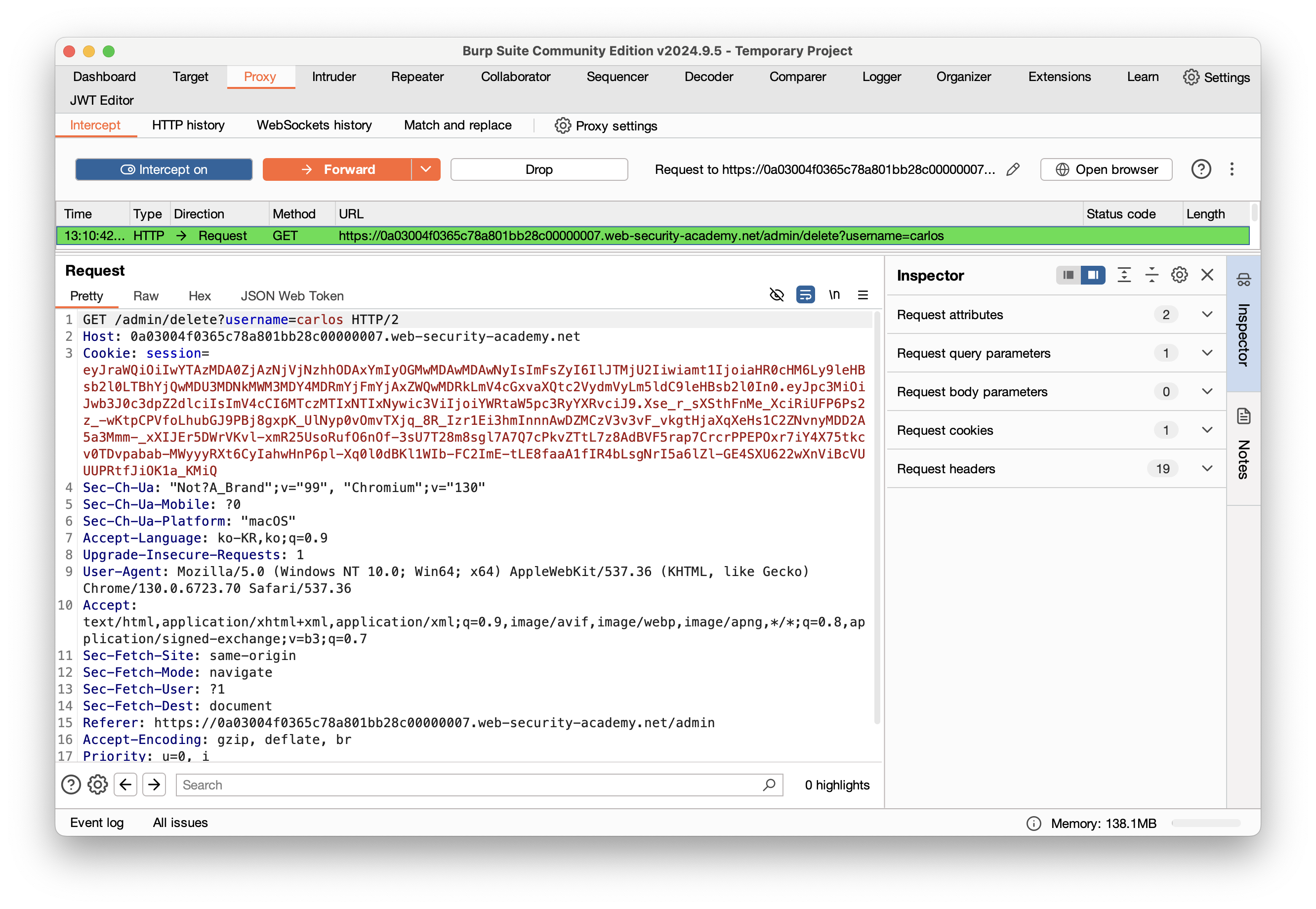Open the three-dot options menu
The height and width of the screenshot is (909, 1316).
[1232, 170]
